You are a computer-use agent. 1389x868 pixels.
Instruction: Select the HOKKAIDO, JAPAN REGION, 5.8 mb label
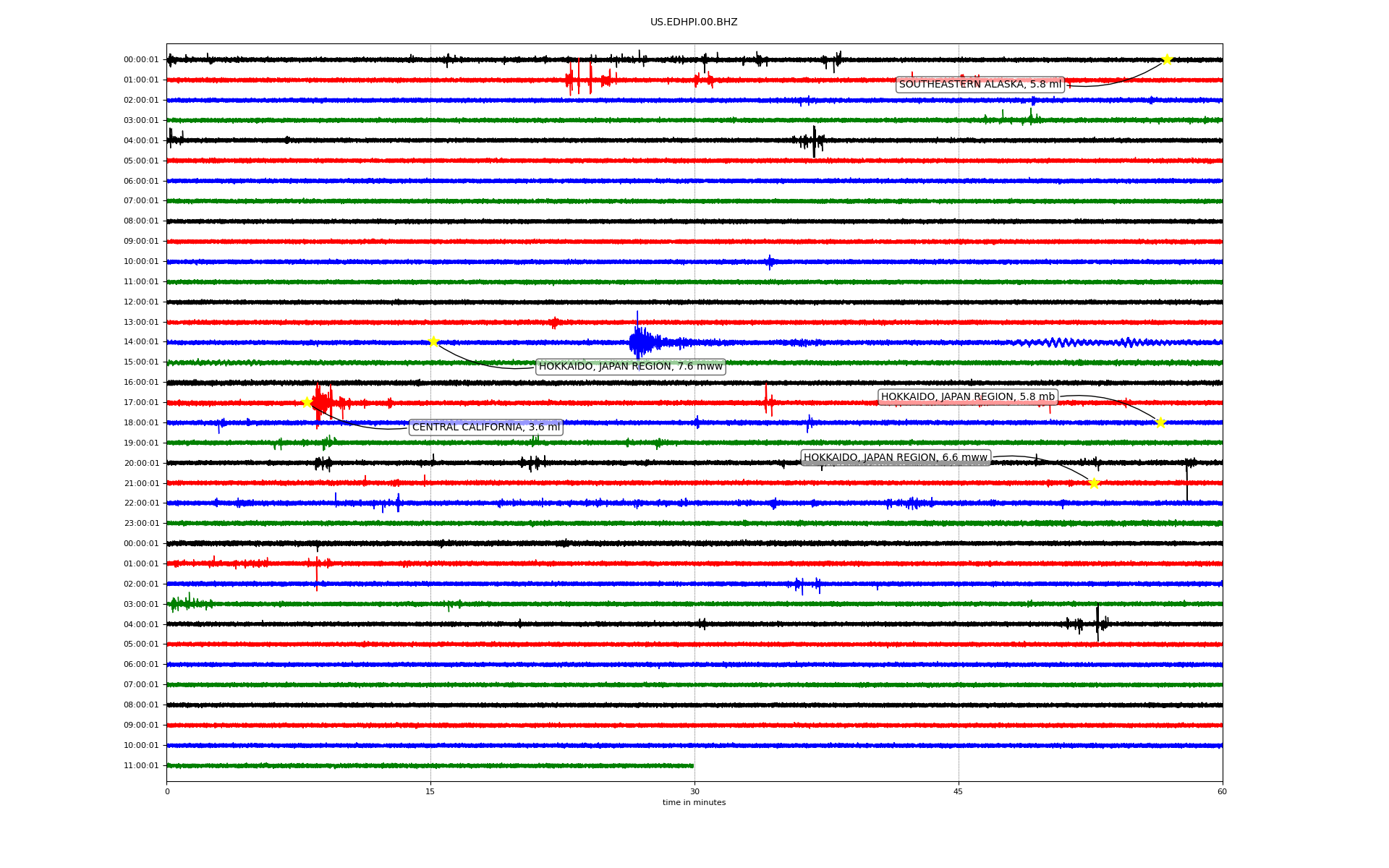coord(967,397)
